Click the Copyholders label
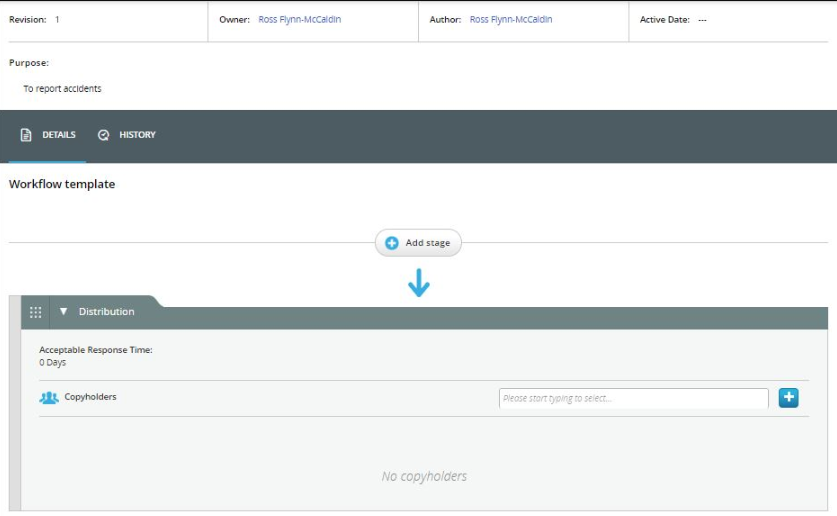Viewport: 837px width, 516px height. pyautogui.click(x=90, y=396)
